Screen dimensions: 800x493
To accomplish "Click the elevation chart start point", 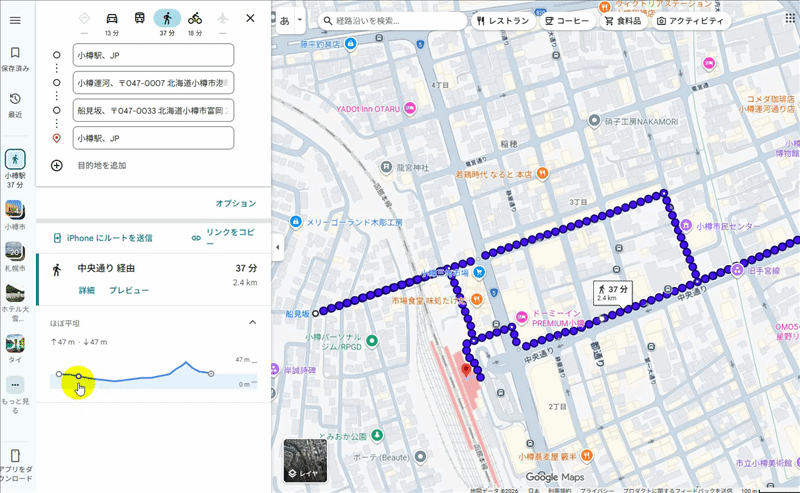I will point(59,374).
